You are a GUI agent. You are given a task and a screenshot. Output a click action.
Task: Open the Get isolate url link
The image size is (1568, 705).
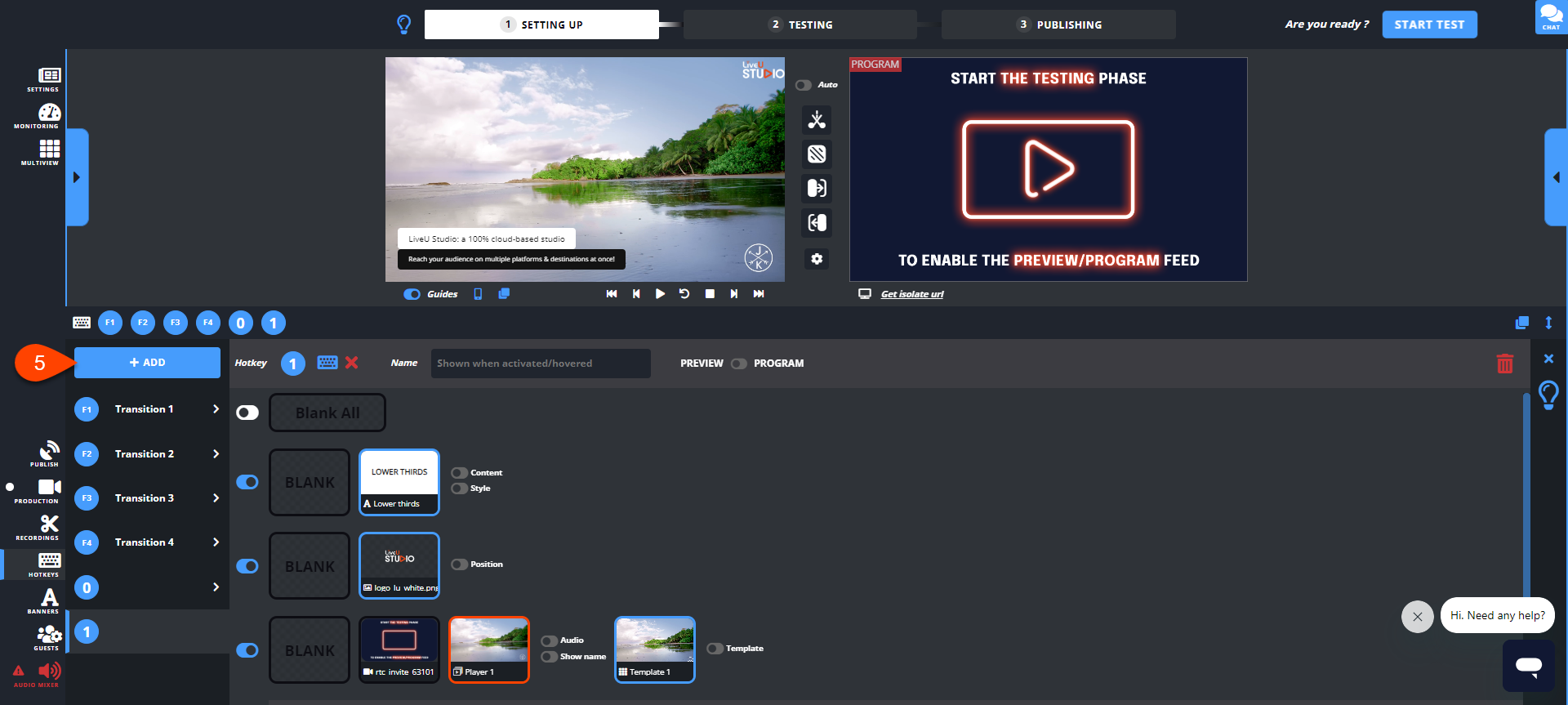(x=911, y=294)
